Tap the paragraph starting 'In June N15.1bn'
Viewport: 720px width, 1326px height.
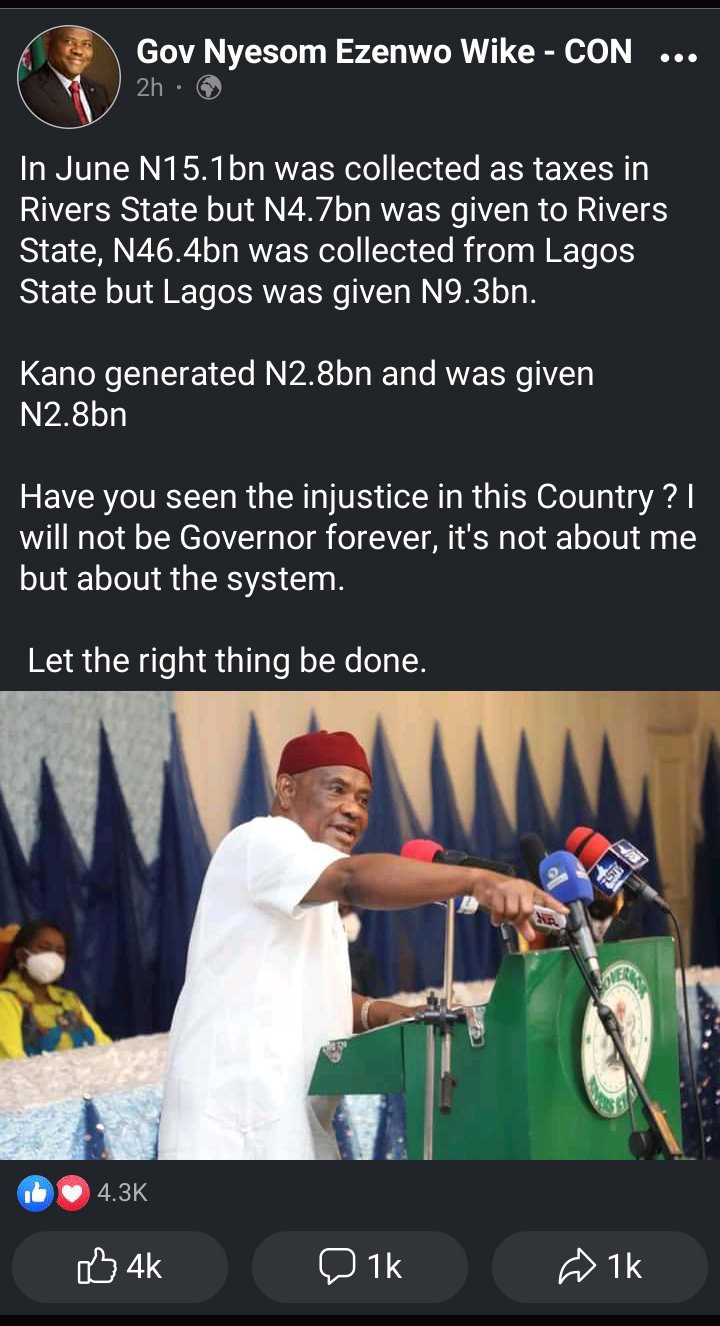point(344,231)
